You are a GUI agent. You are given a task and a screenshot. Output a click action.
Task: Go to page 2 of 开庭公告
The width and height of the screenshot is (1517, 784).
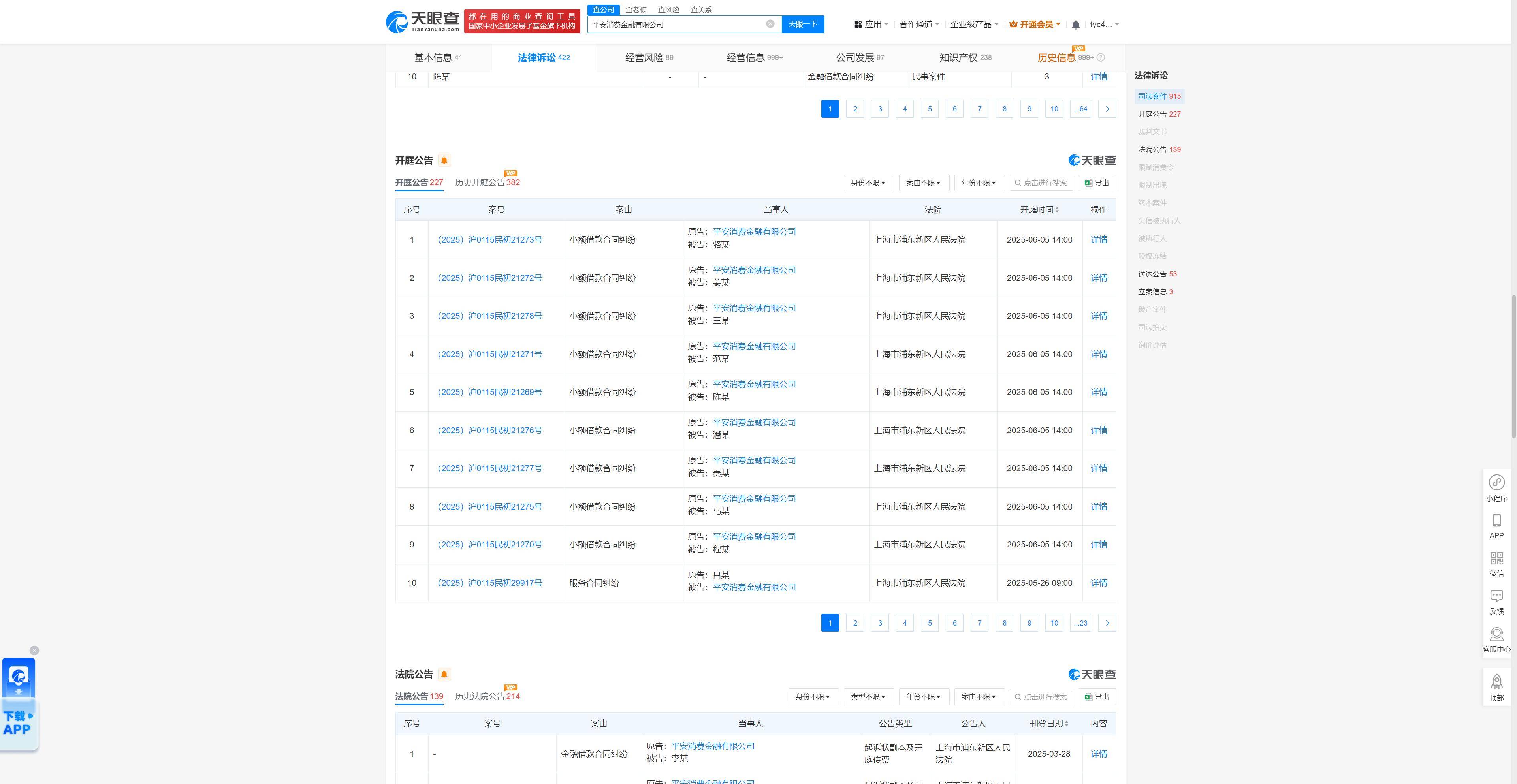(854, 623)
